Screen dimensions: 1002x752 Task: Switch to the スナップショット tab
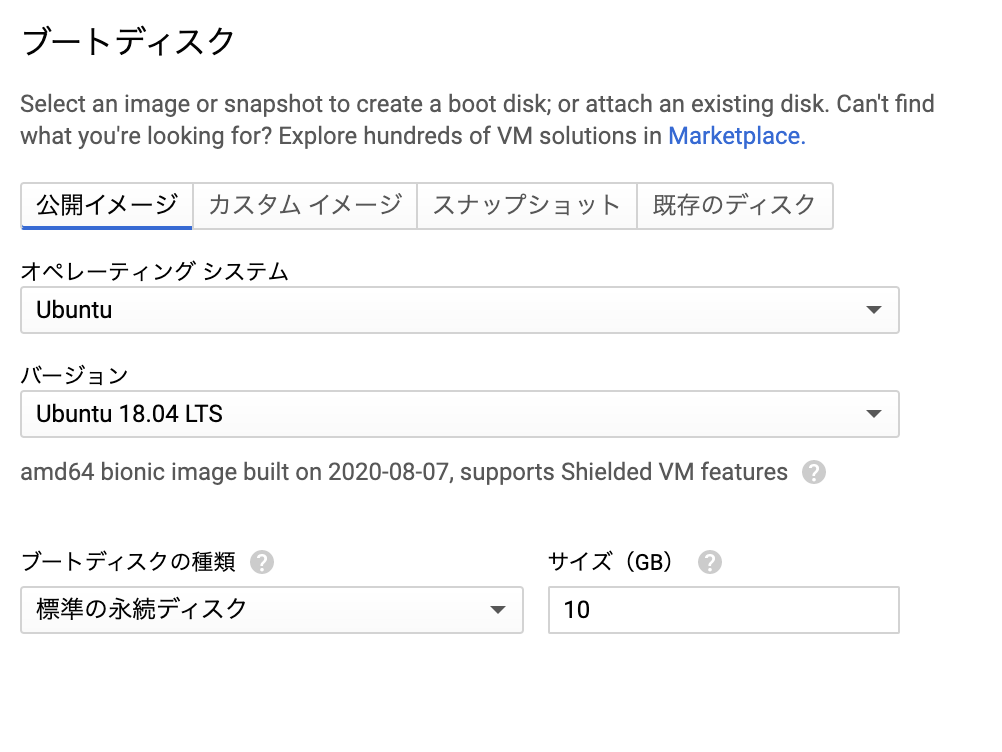pyautogui.click(x=527, y=205)
